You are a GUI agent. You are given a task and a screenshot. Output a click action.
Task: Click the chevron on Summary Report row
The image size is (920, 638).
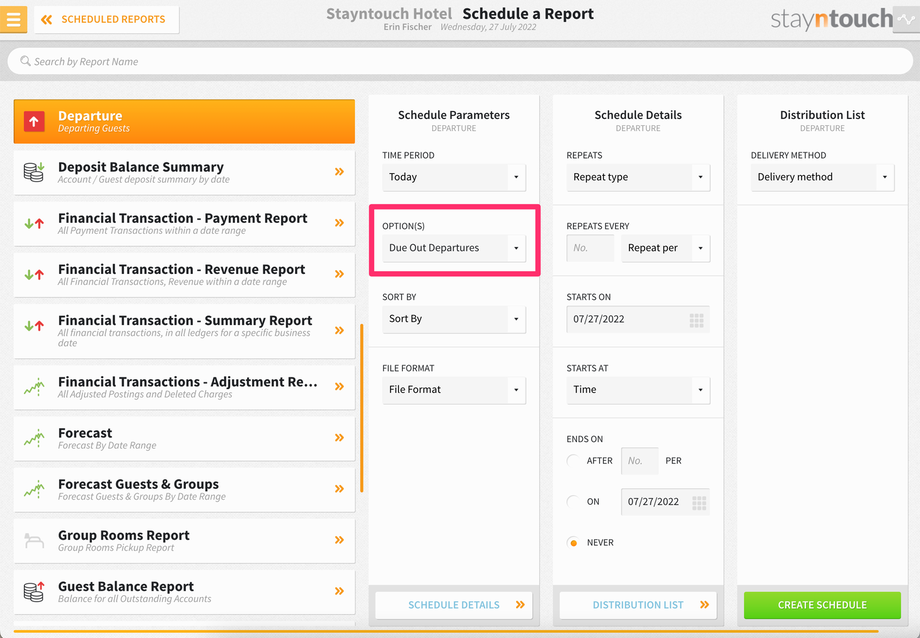tap(339, 330)
